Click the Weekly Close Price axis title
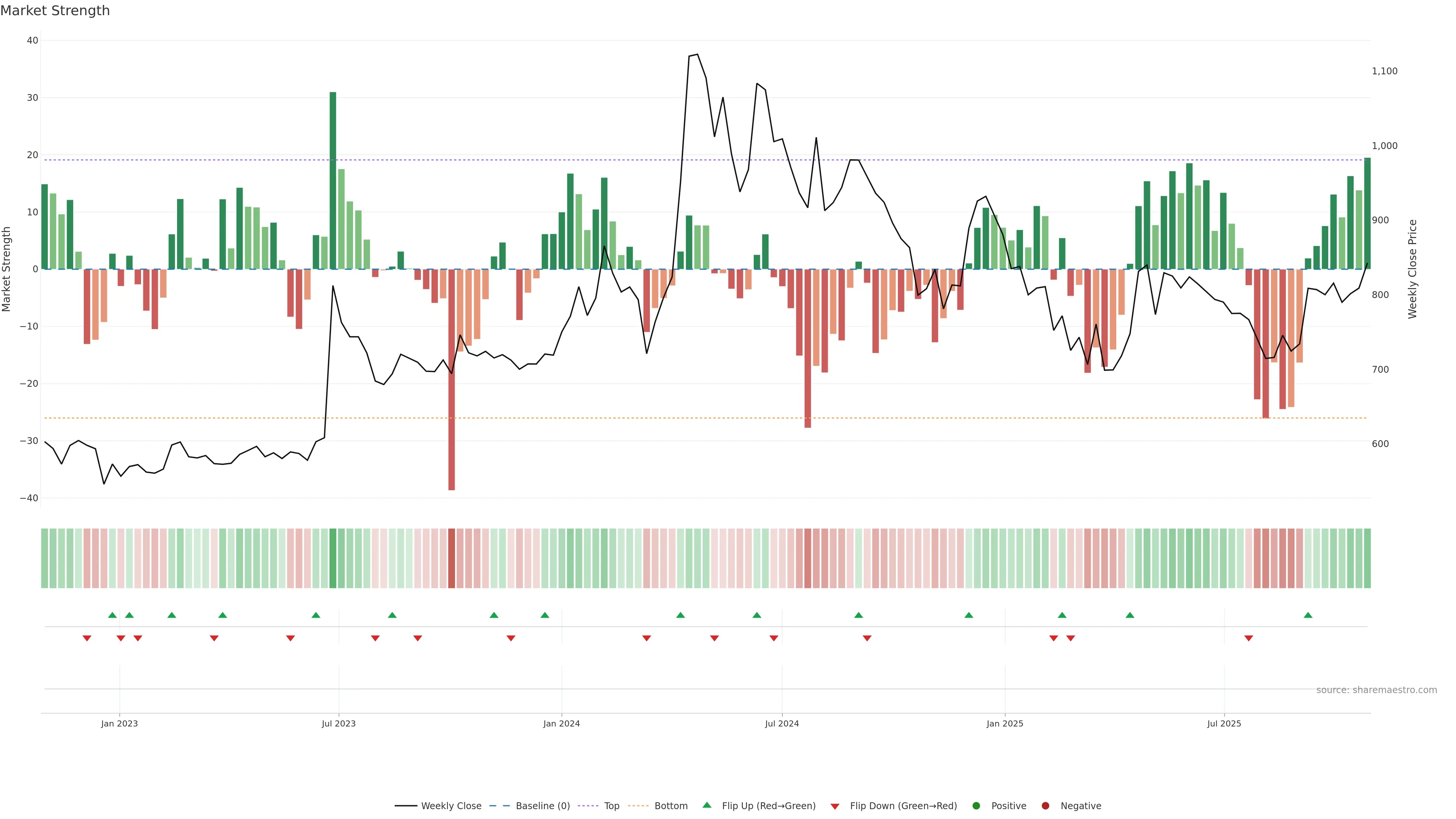Screen dimensions: 1456x819 coord(1412,269)
